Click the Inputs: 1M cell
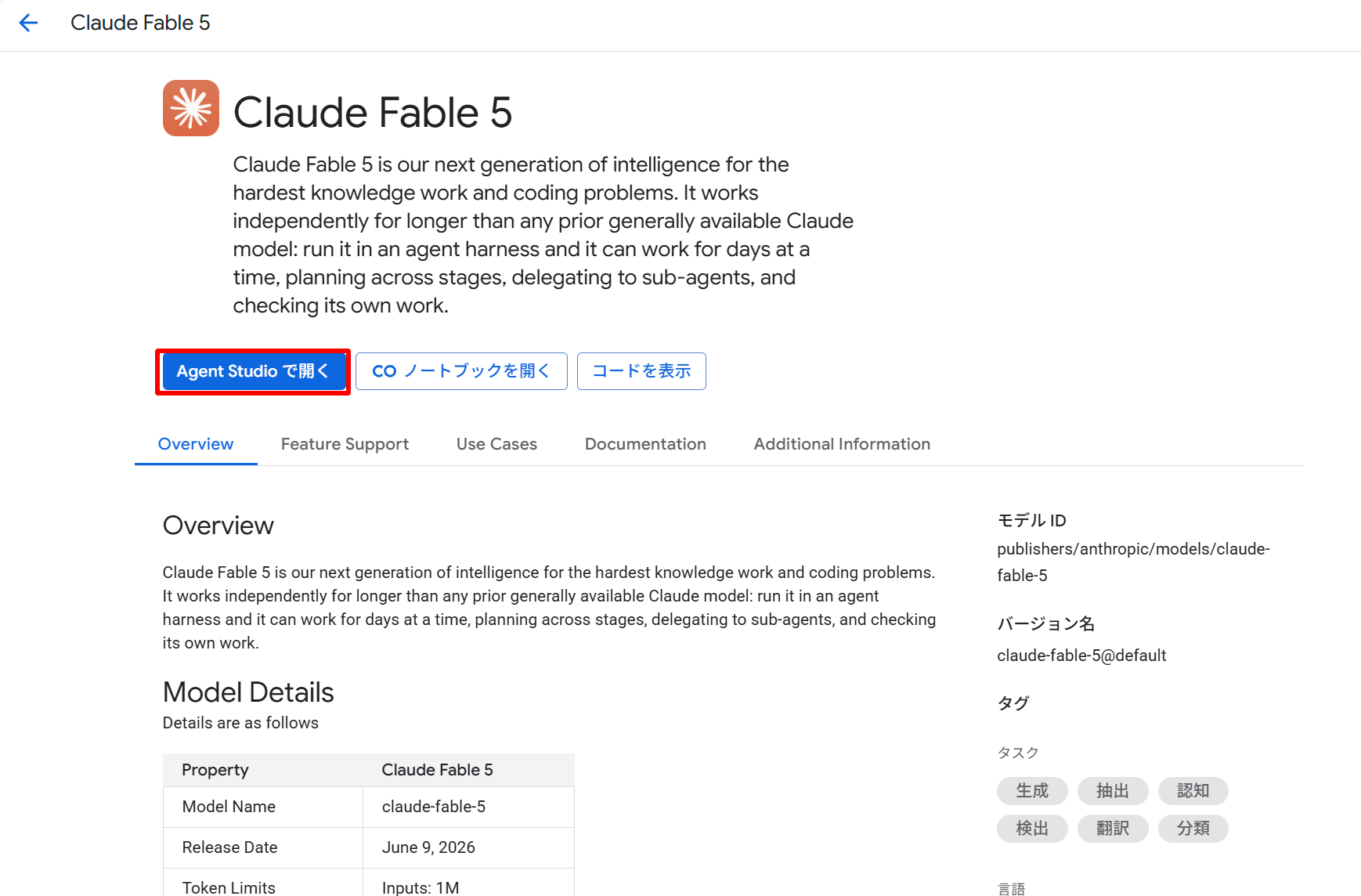The width and height of the screenshot is (1361, 896). [x=468, y=883]
